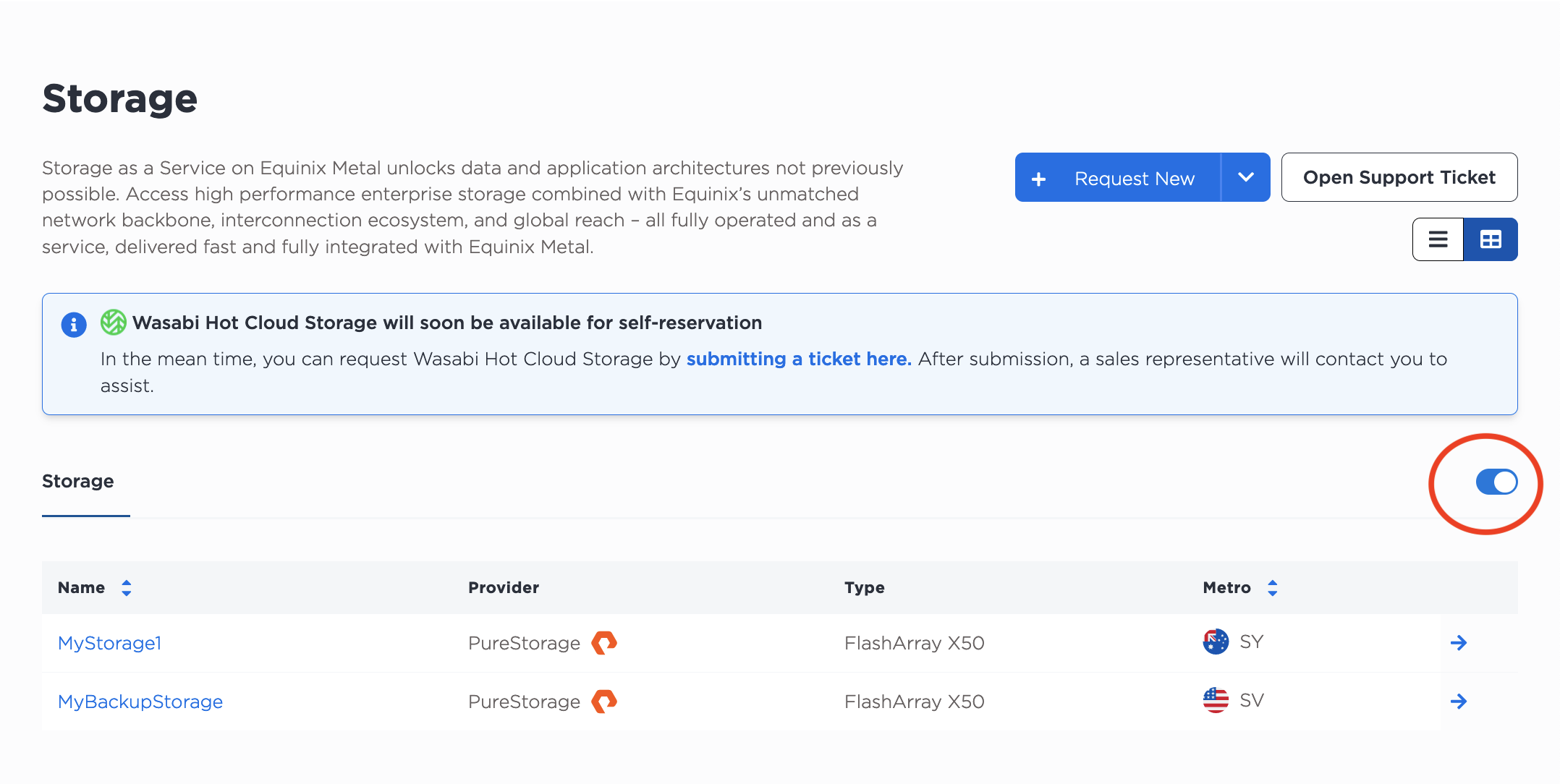Click the plus icon on the Request New button

1039,179
